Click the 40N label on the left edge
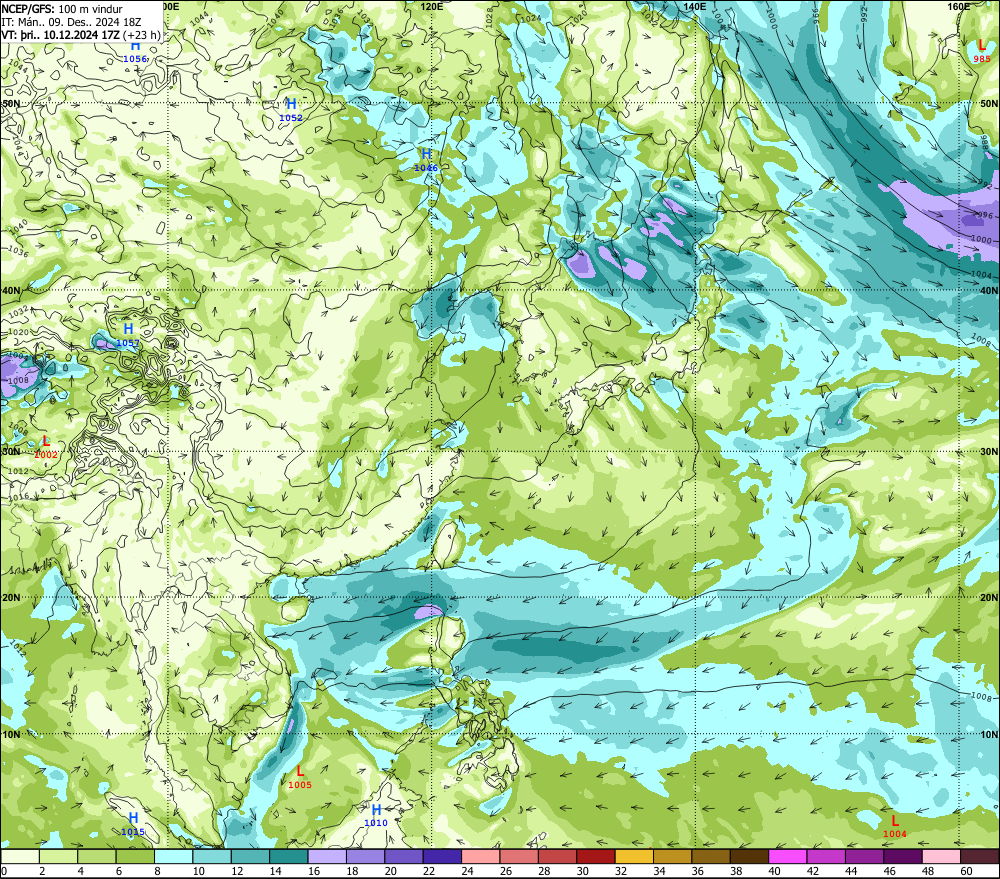Viewport: 1000px width, 879px height. tap(11, 291)
